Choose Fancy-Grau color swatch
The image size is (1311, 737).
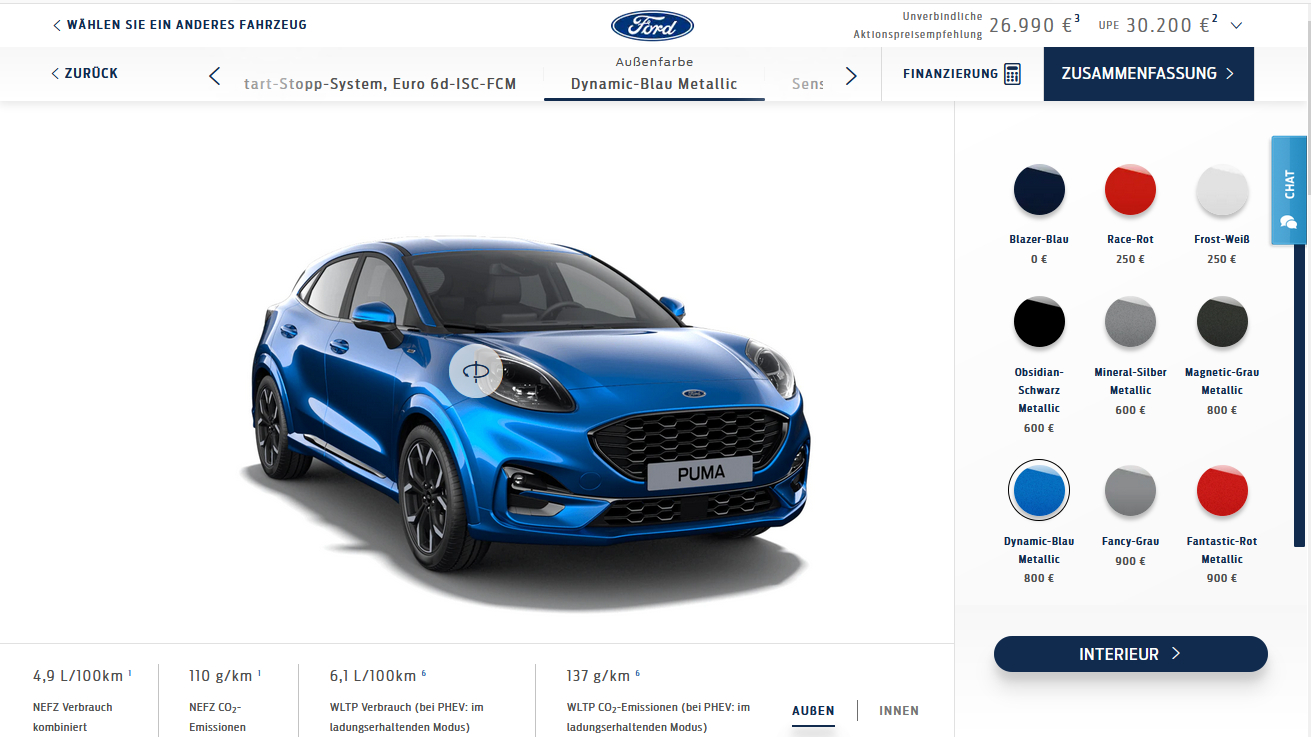1130,491
